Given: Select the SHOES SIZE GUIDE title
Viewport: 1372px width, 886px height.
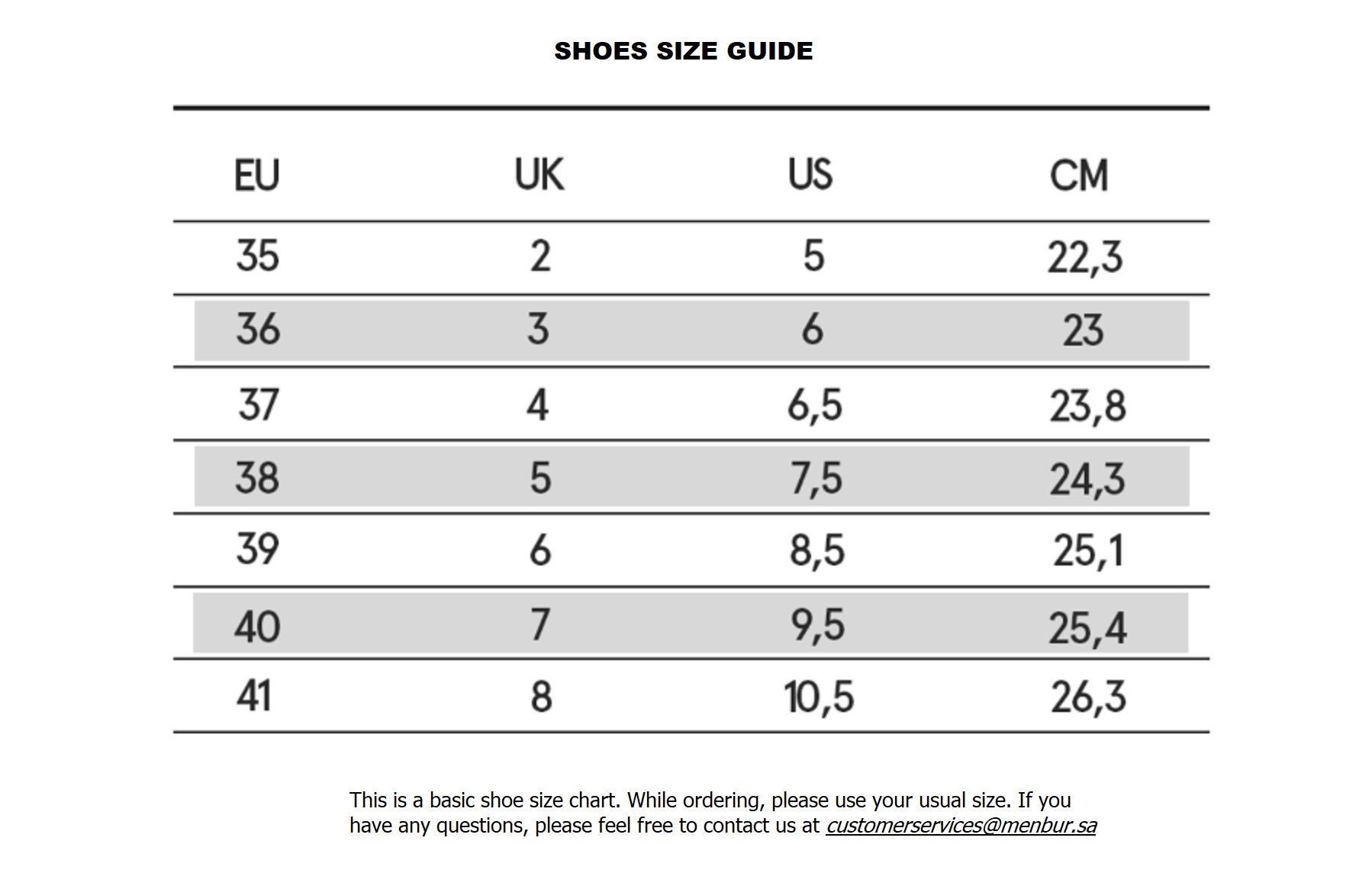Looking at the screenshot, I should [684, 50].
